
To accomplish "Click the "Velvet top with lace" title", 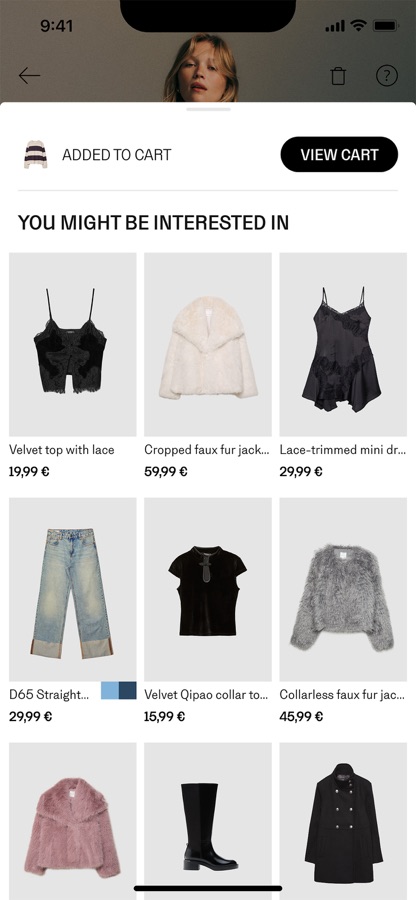I will coord(62,450).
